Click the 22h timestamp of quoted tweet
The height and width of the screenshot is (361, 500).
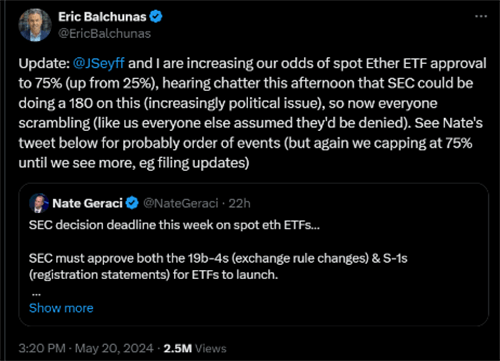point(239,203)
